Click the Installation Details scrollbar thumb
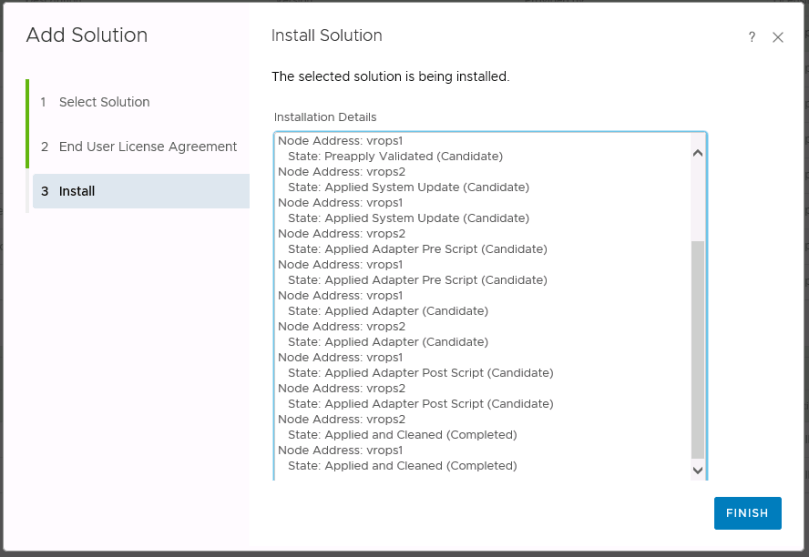 coord(697,348)
